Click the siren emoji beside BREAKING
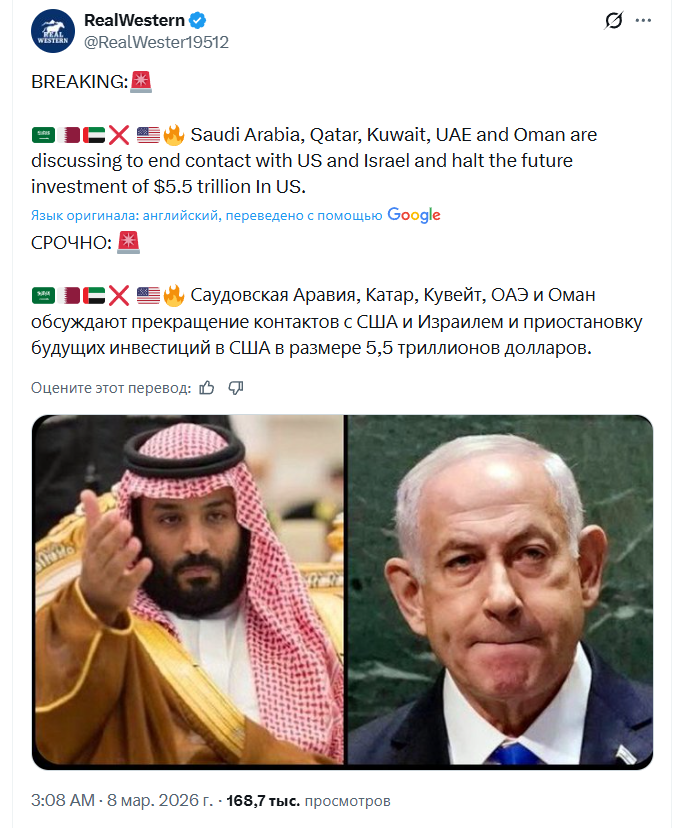690x828 pixels. tap(141, 84)
